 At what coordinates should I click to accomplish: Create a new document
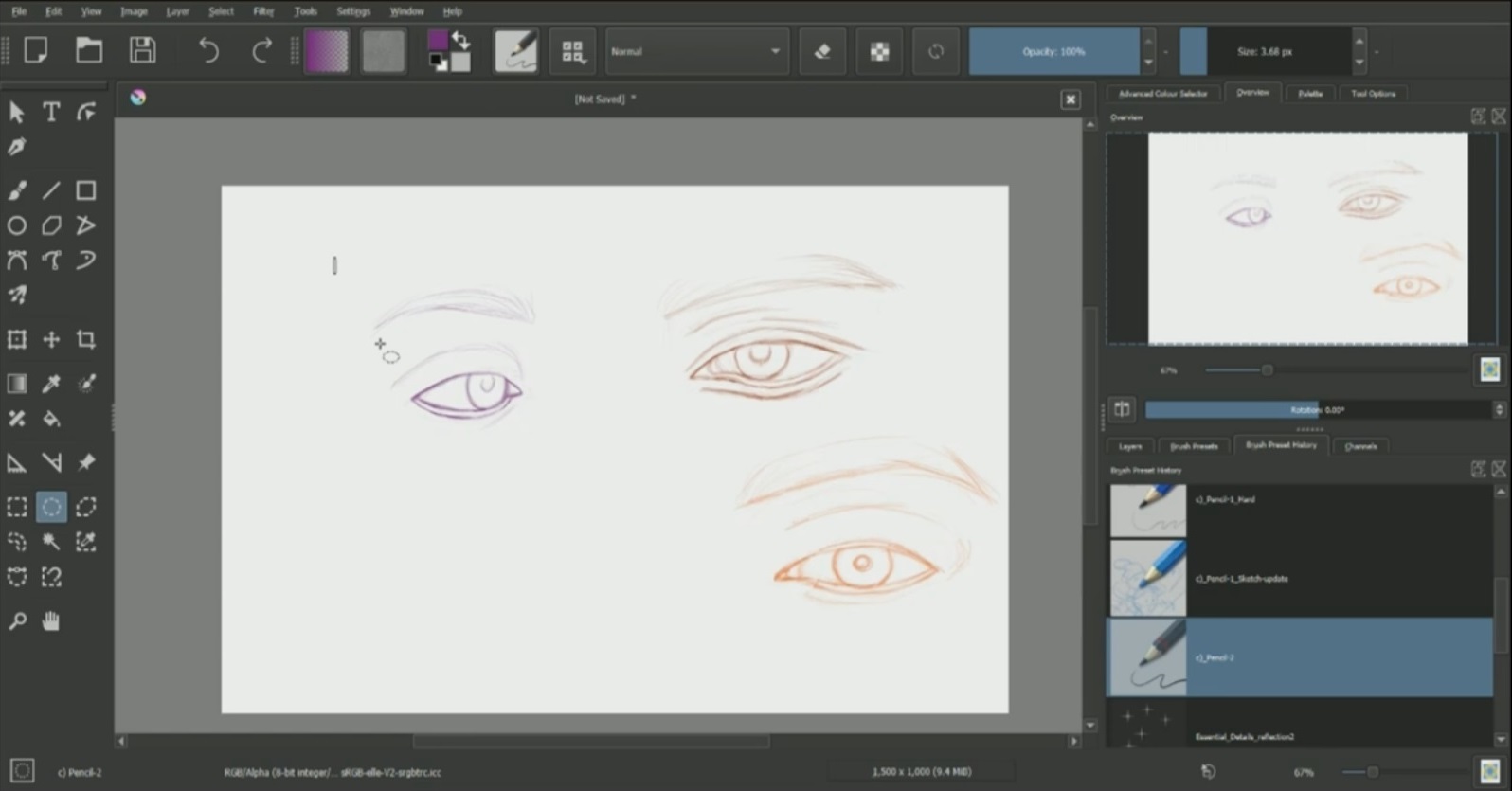(36, 50)
